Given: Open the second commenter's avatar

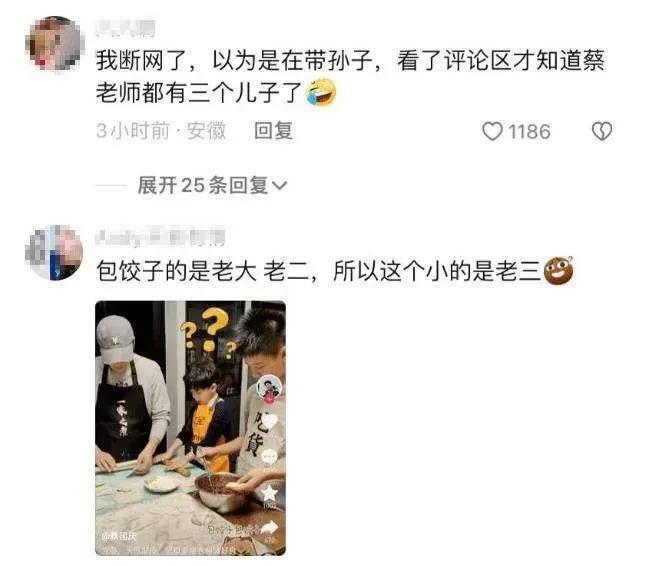Looking at the screenshot, I should [x=54, y=253].
